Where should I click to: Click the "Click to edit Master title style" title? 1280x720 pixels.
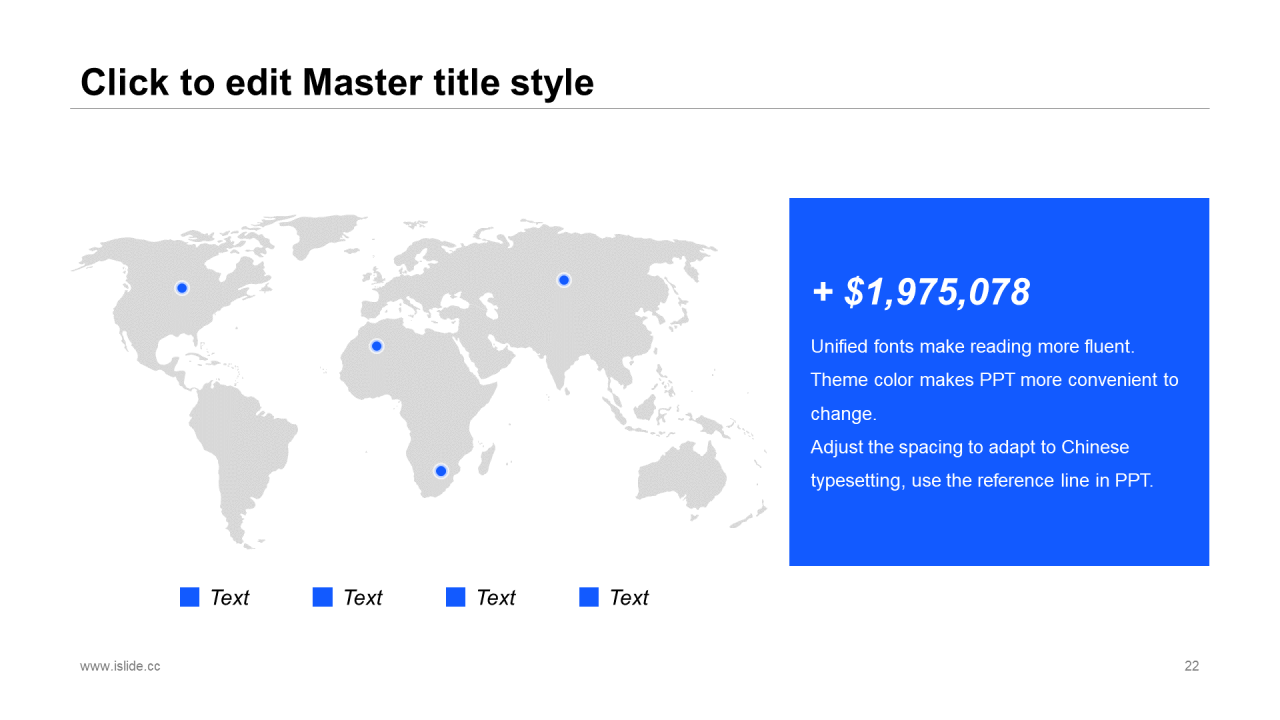(x=337, y=82)
